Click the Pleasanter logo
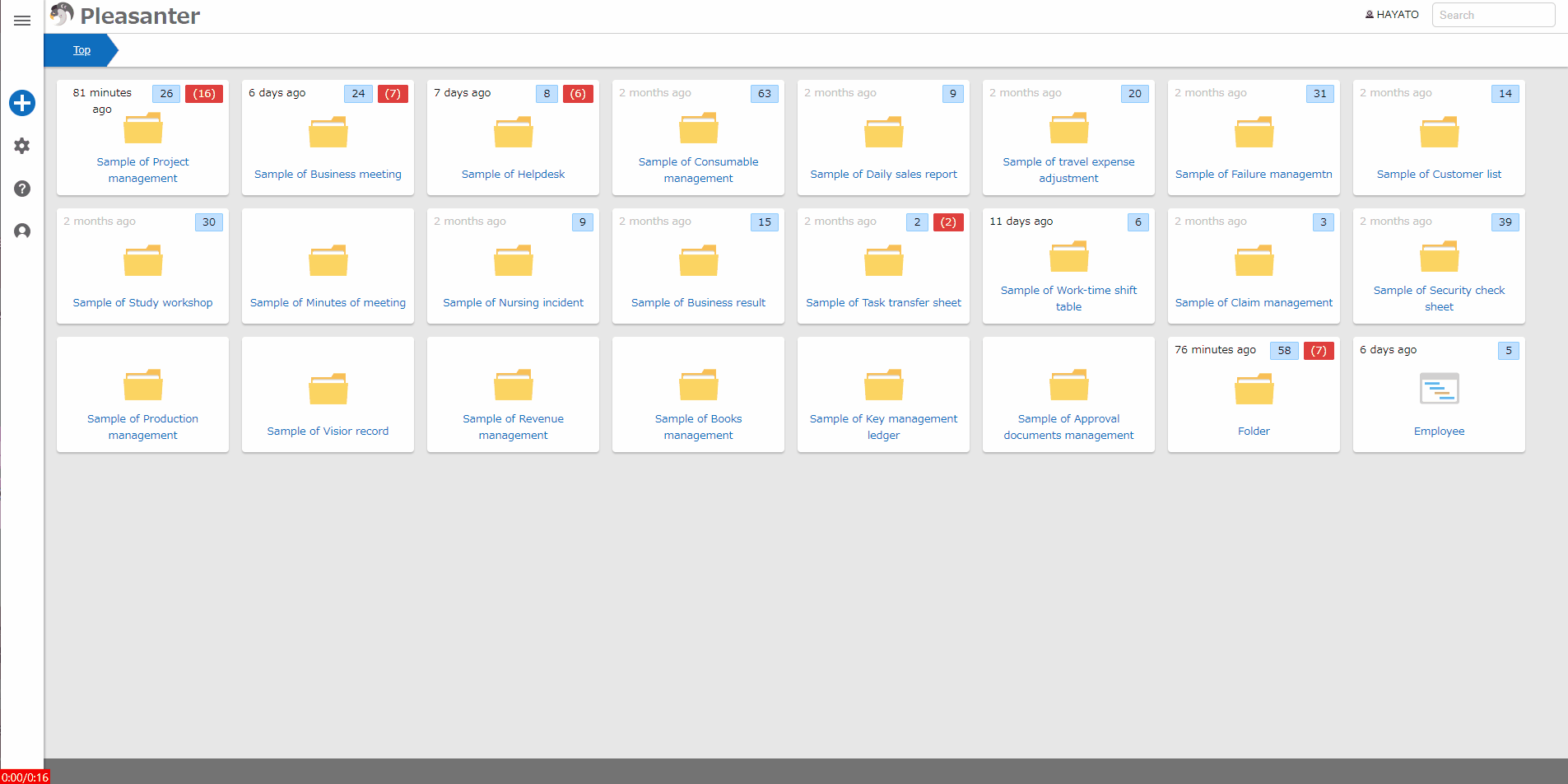Image resolution: width=1568 pixels, height=784 pixels. tap(124, 16)
